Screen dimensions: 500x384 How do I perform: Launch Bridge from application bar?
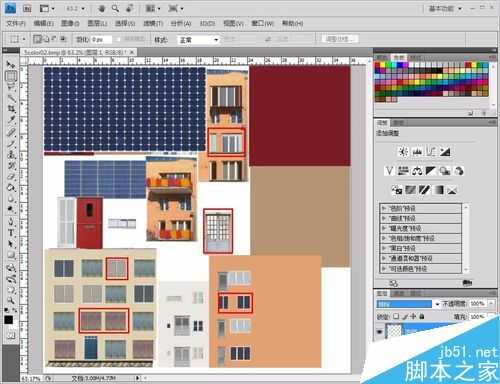click(x=27, y=8)
